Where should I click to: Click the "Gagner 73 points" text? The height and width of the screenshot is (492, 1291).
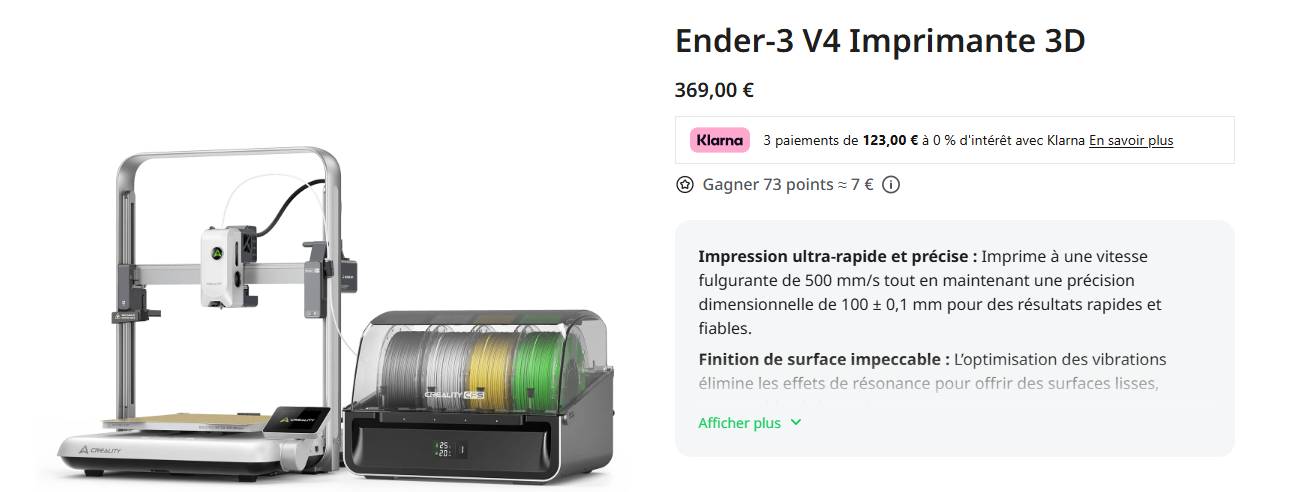click(767, 185)
